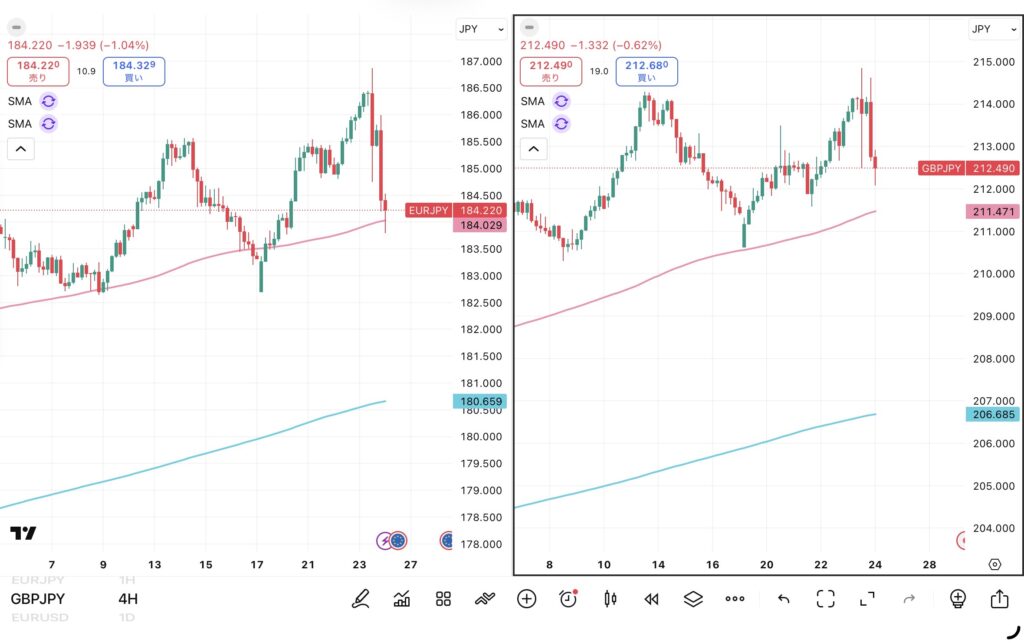Open JPY currency dropdown on GBPJPY chart

pyautogui.click(x=993, y=30)
